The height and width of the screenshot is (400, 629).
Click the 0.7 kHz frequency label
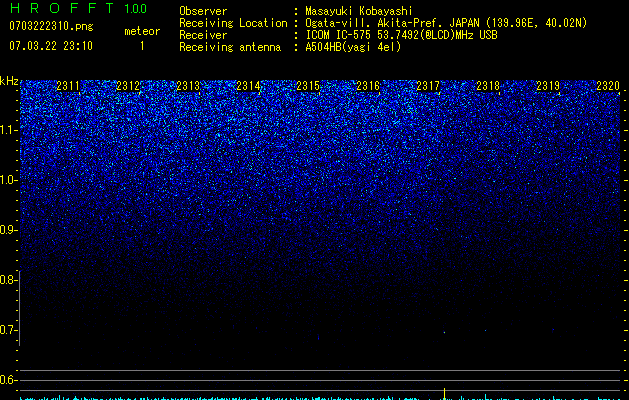tap(8, 330)
